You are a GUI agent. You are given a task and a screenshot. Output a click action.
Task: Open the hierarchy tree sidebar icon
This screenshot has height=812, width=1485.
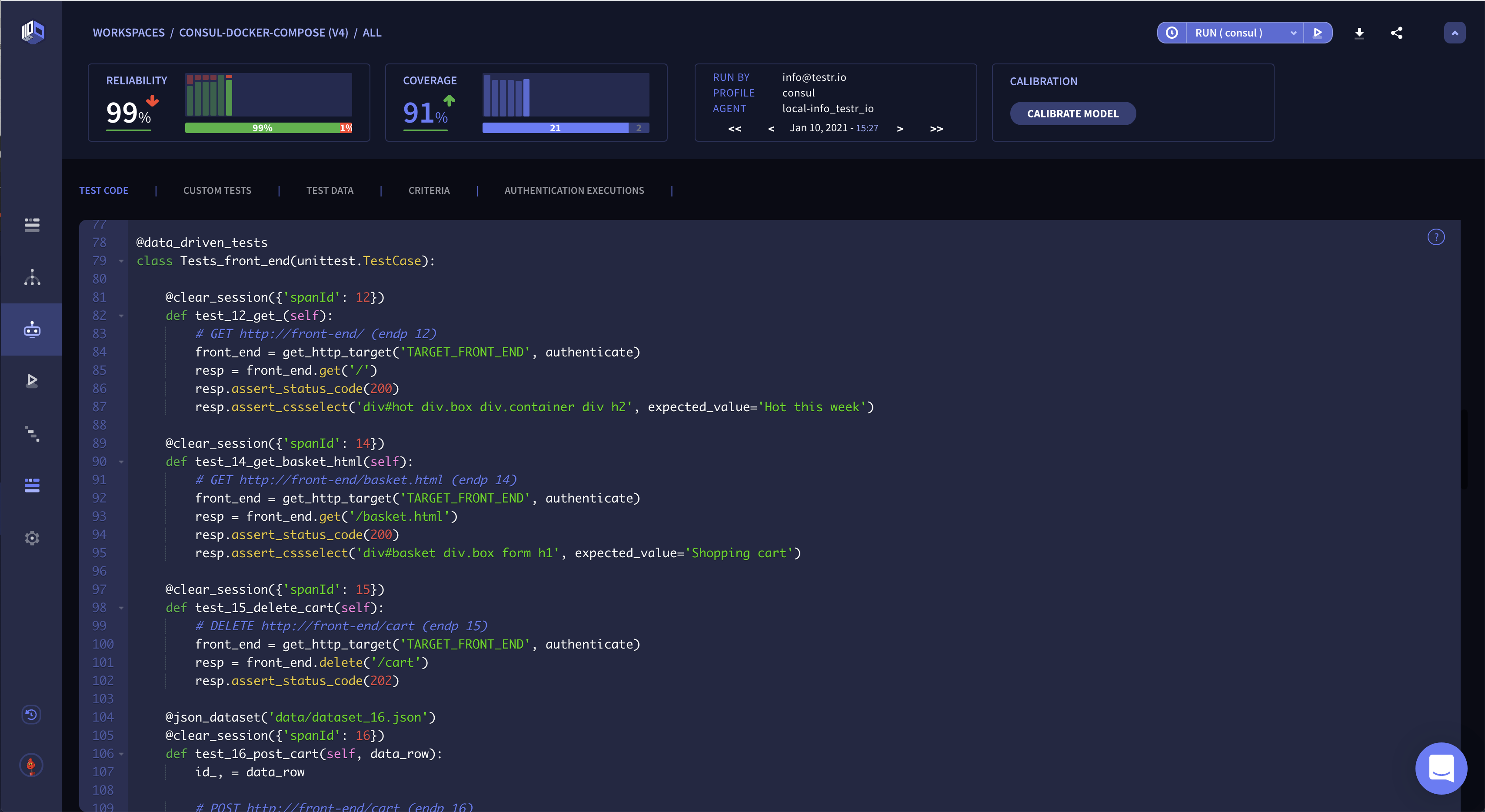pos(32,277)
